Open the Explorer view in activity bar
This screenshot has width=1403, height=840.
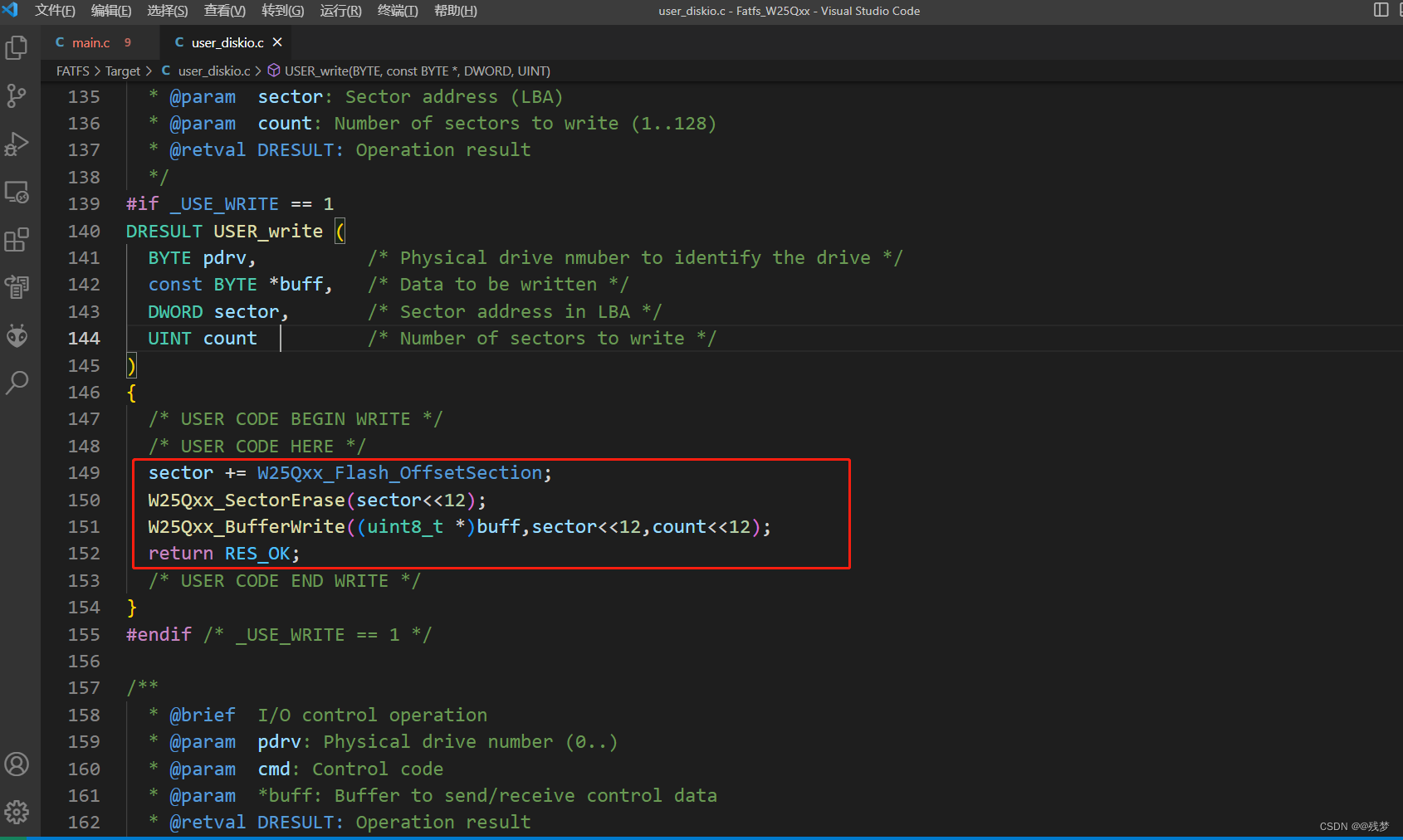(17, 47)
